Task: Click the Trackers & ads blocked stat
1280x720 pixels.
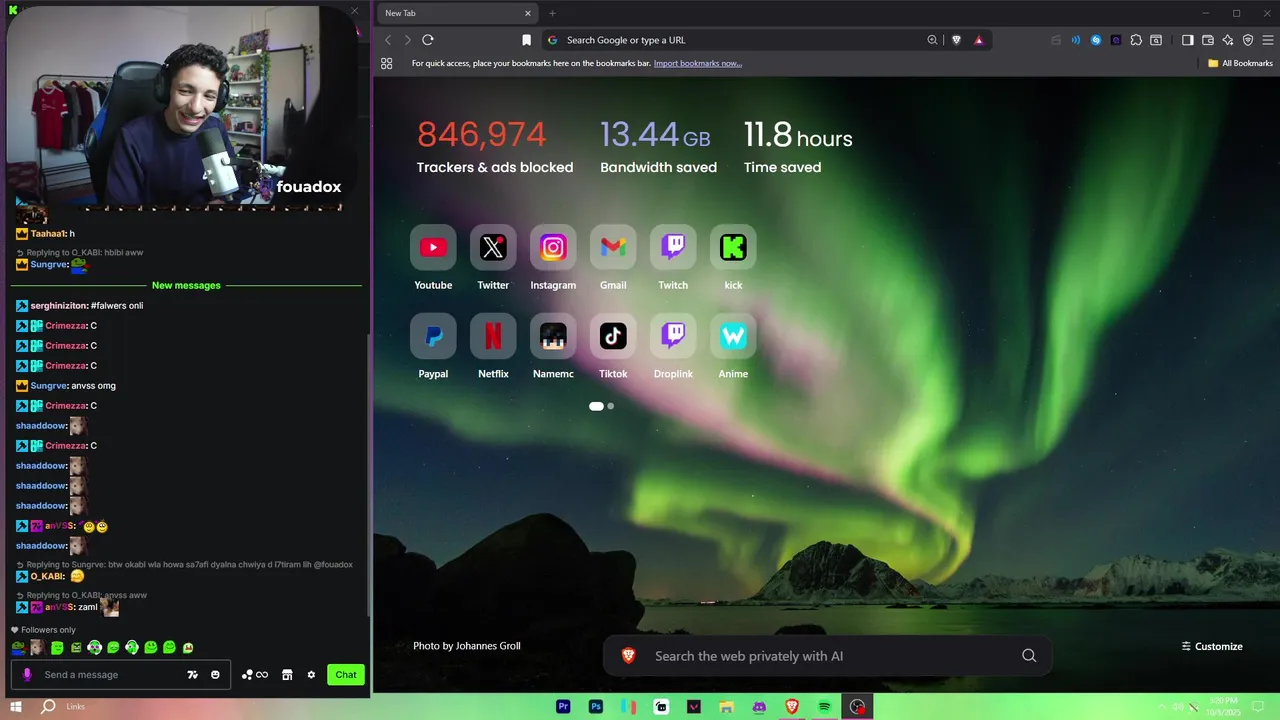Action: 495,146
